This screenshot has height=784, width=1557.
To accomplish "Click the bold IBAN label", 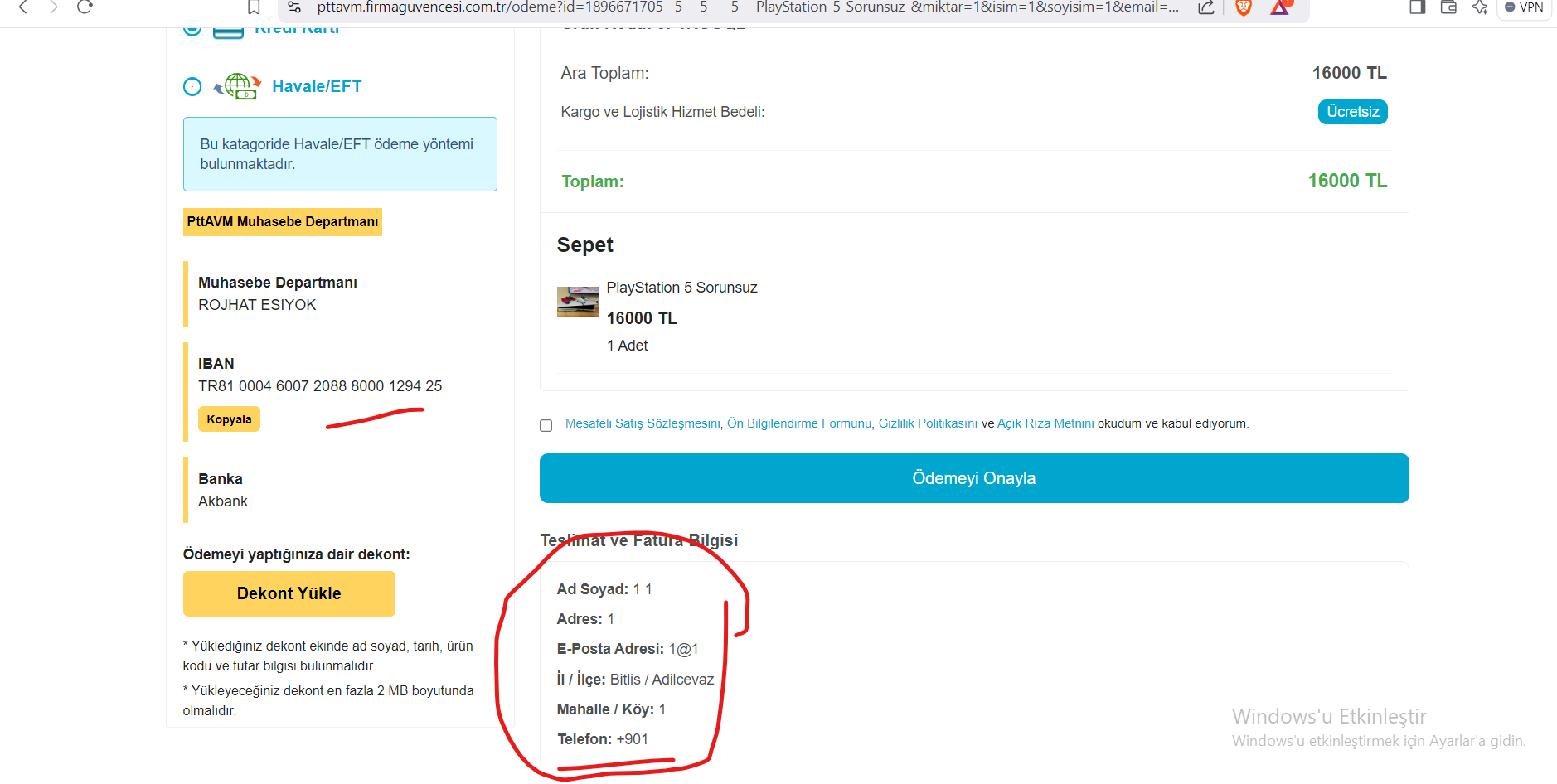I will coord(216,364).
